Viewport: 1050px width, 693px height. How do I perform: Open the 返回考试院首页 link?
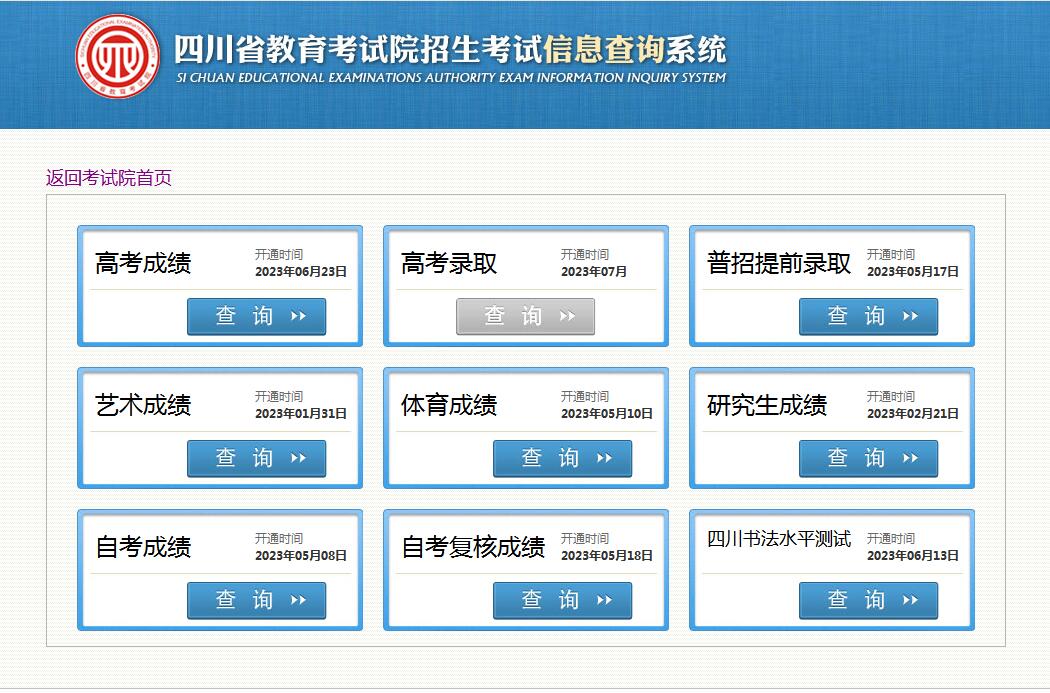click(109, 178)
